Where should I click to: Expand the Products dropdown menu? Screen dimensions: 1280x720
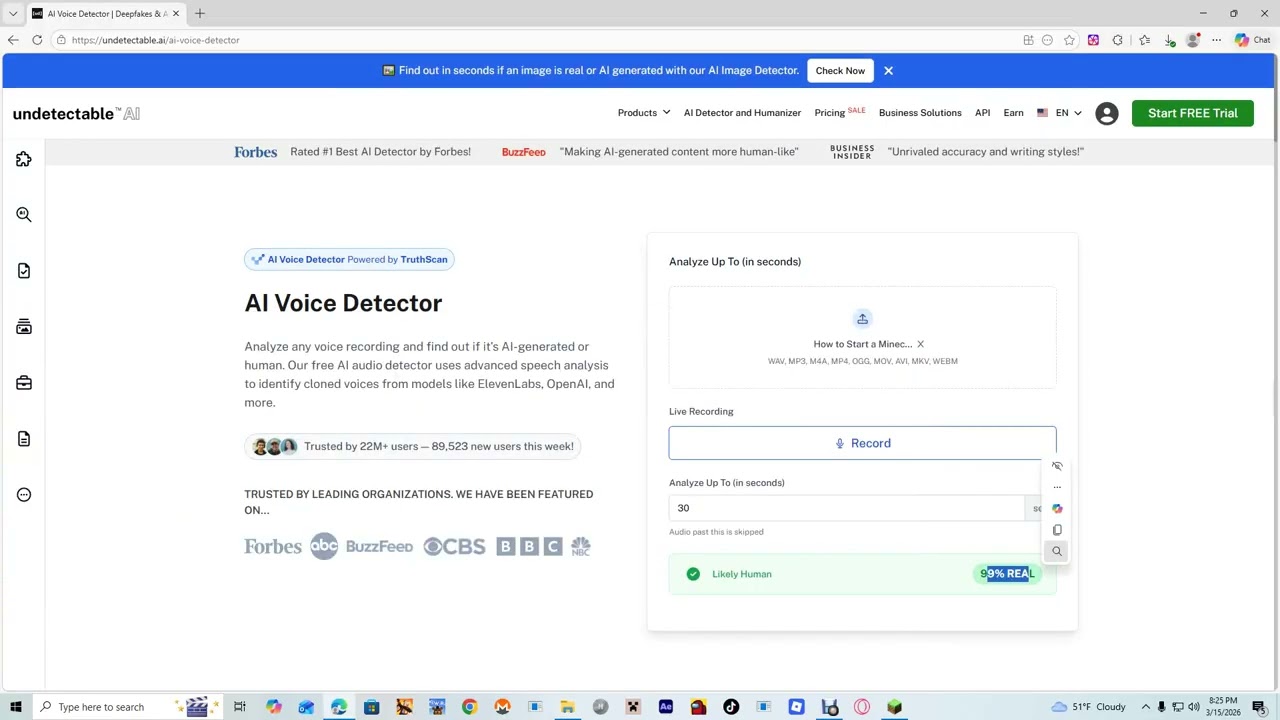[643, 113]
